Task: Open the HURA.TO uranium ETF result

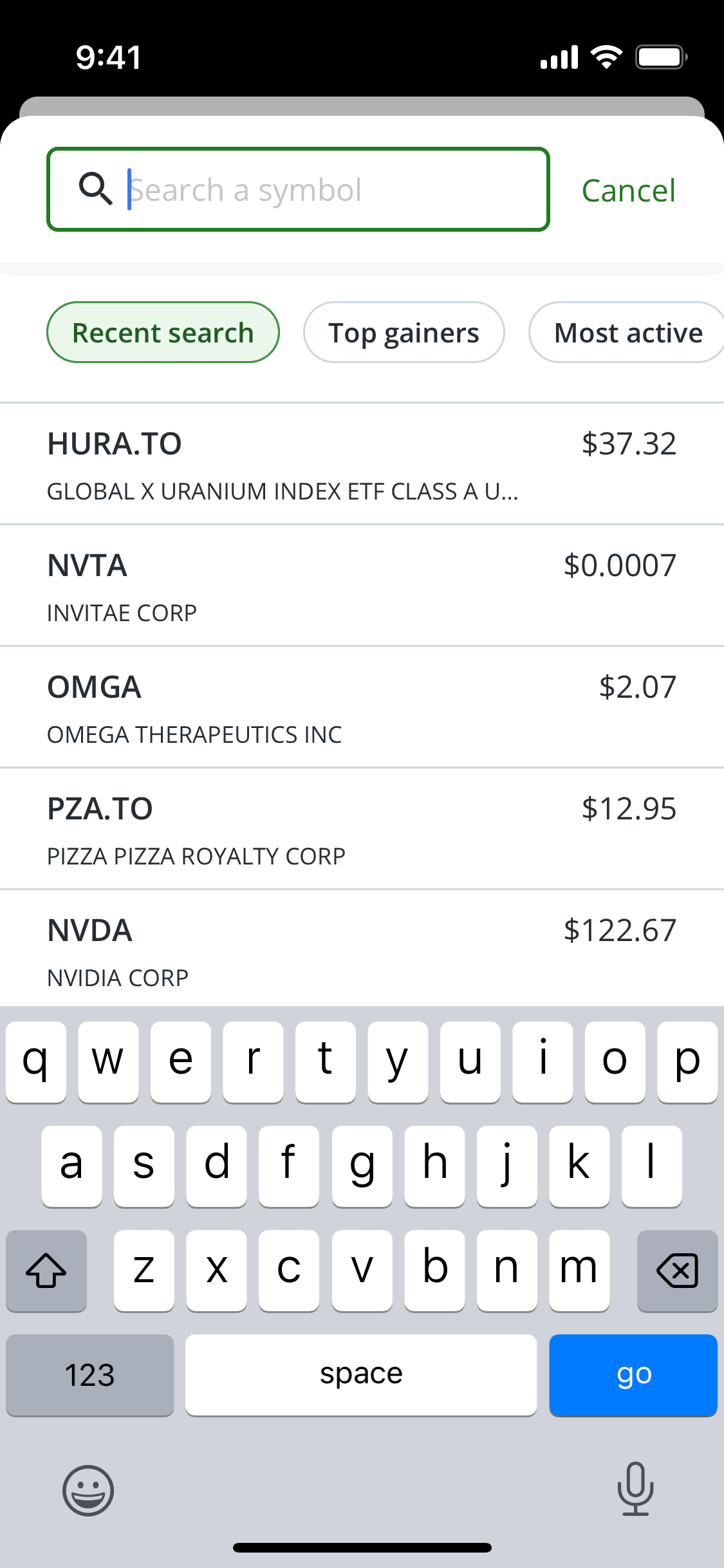Action: click(x=362, y=465)
